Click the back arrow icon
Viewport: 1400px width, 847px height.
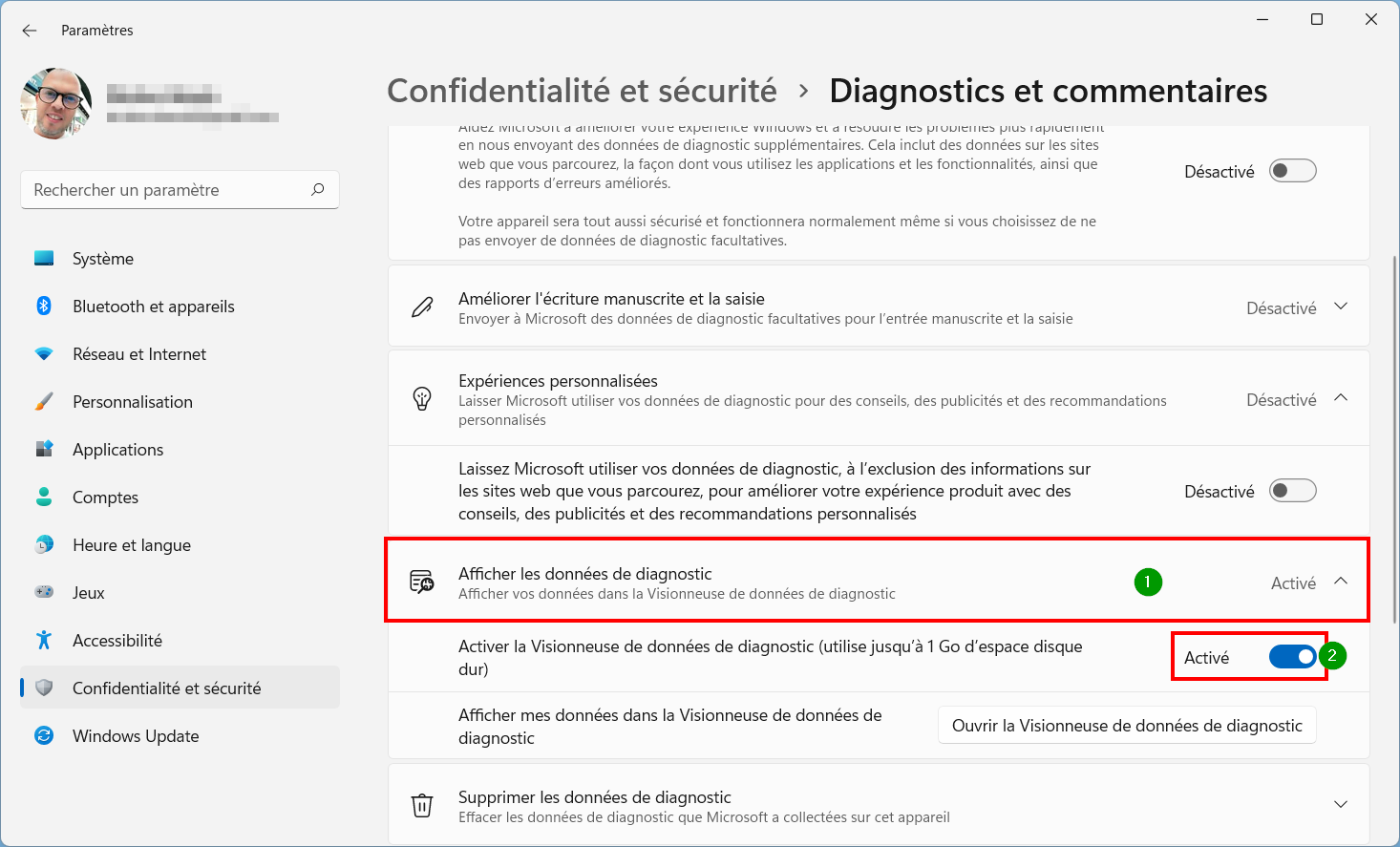pyautogui.click(x=30, y=31)
